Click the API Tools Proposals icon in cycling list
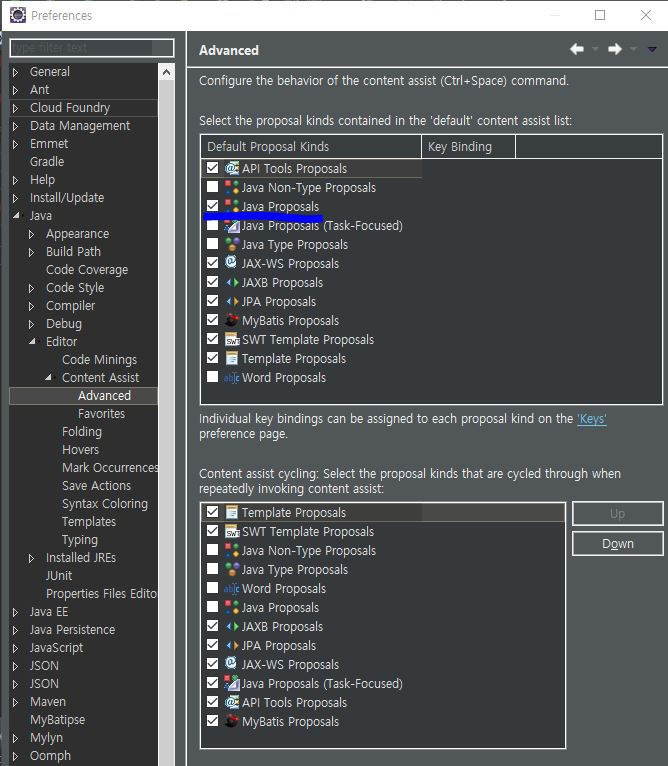The height and width of the screenshot is (766, 668). point(232,702)
